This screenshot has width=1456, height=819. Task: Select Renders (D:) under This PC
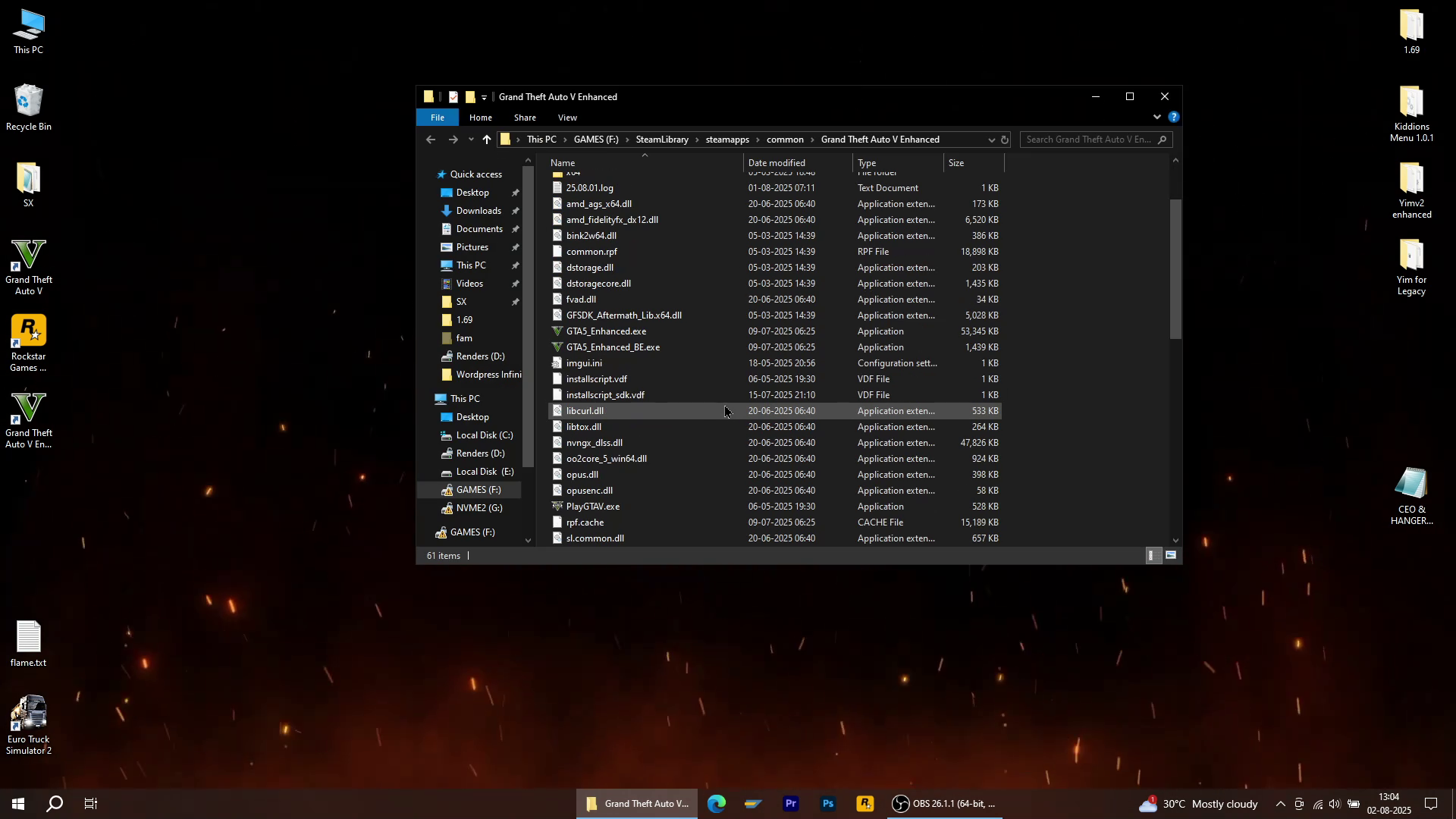[480, 453]
